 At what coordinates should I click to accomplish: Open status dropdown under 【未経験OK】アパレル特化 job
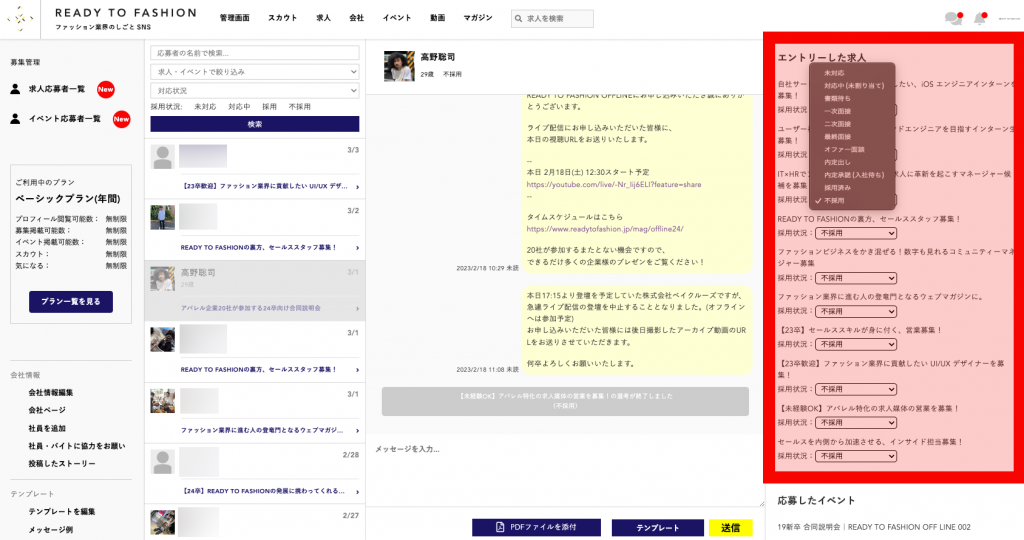point(856,422)
